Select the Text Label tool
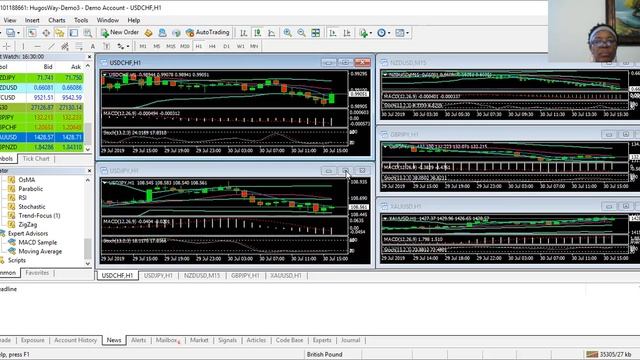 coord(107,46)
